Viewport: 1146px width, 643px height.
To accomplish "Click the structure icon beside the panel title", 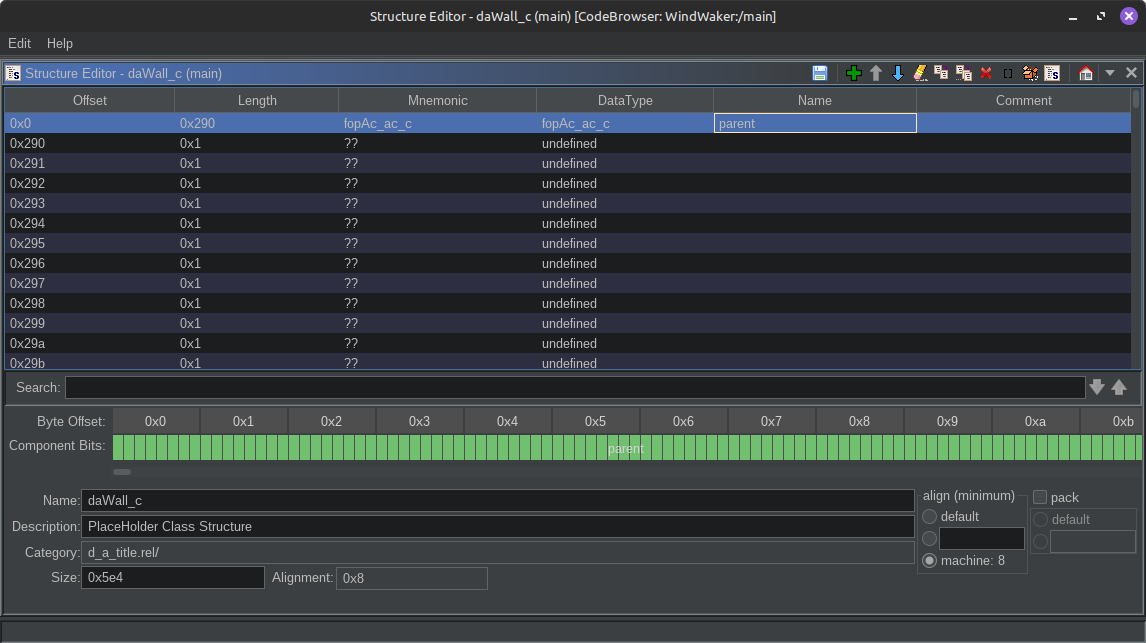I will pos(13,73).
